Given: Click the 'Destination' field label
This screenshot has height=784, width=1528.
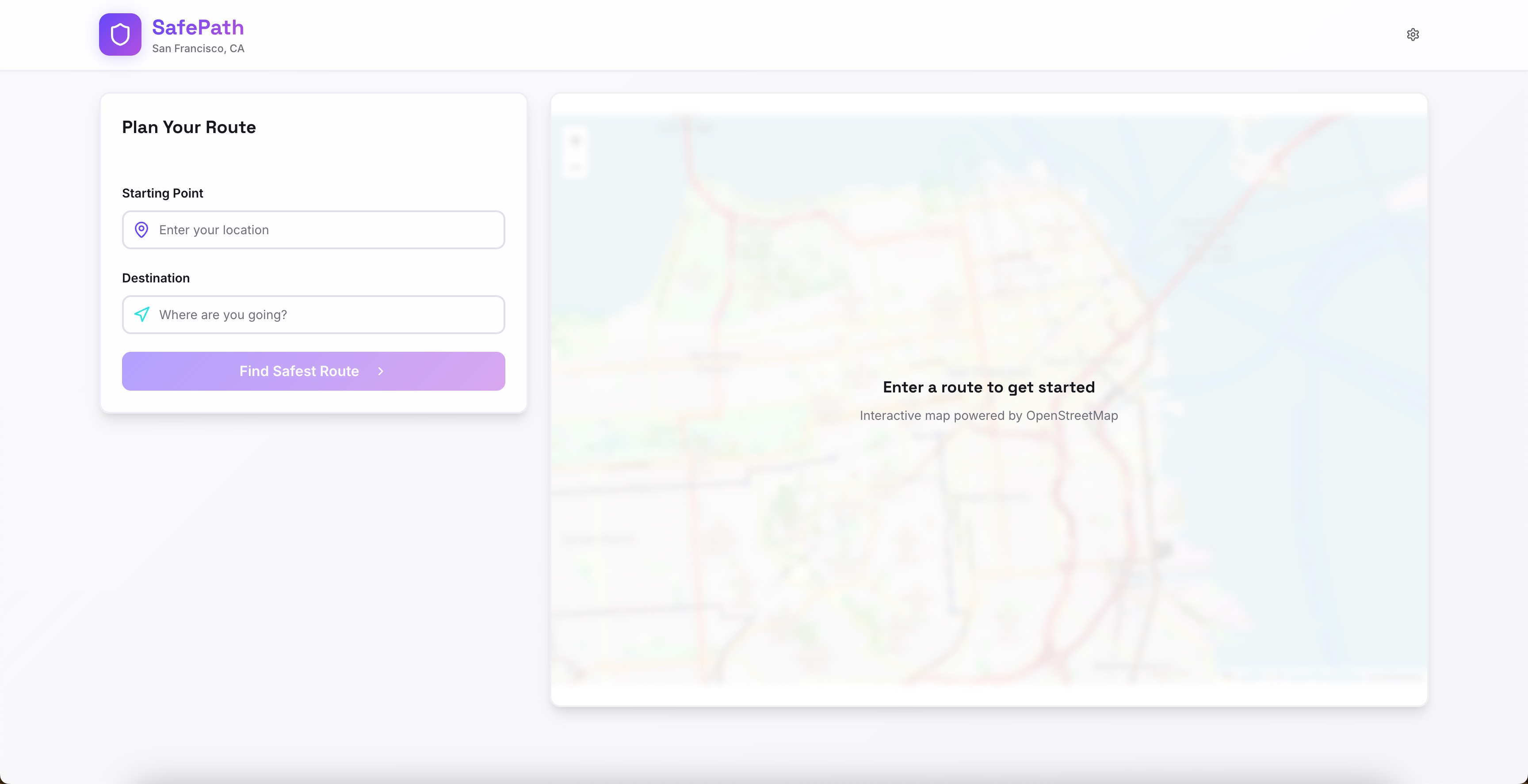Looking at the screenshot, I should point(156,278).
